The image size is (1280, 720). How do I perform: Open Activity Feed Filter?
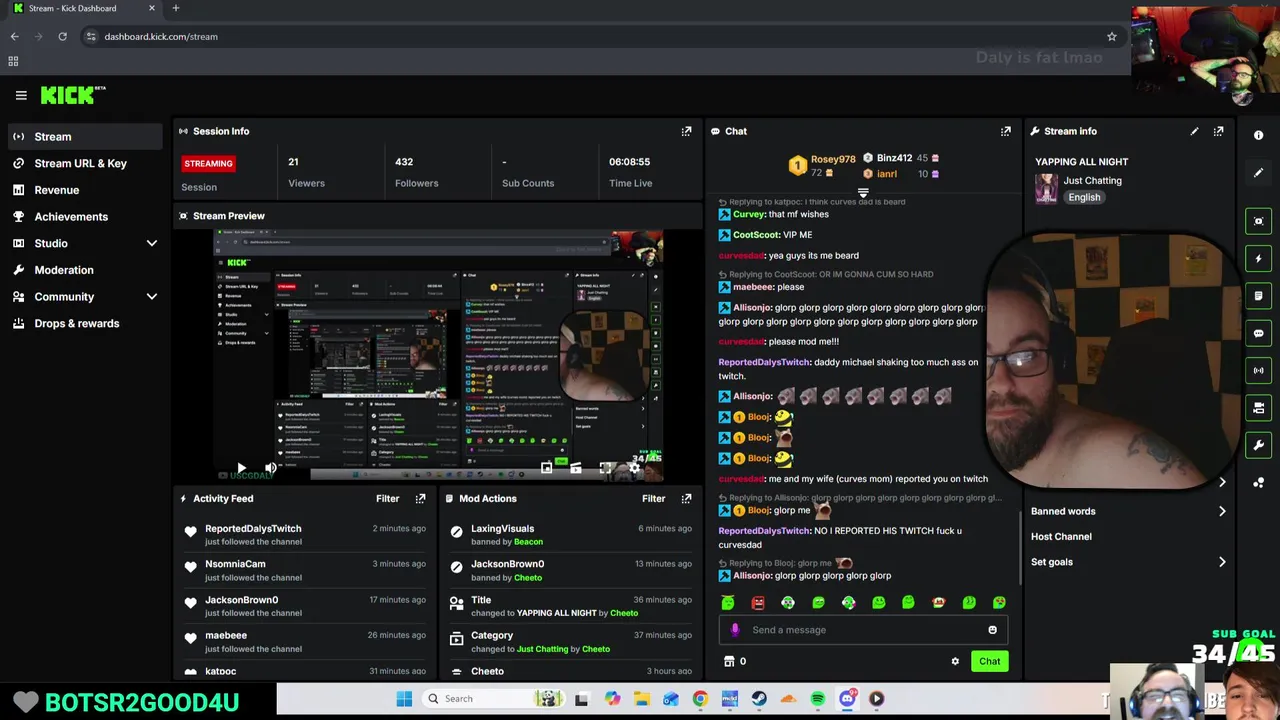[387, 498]
